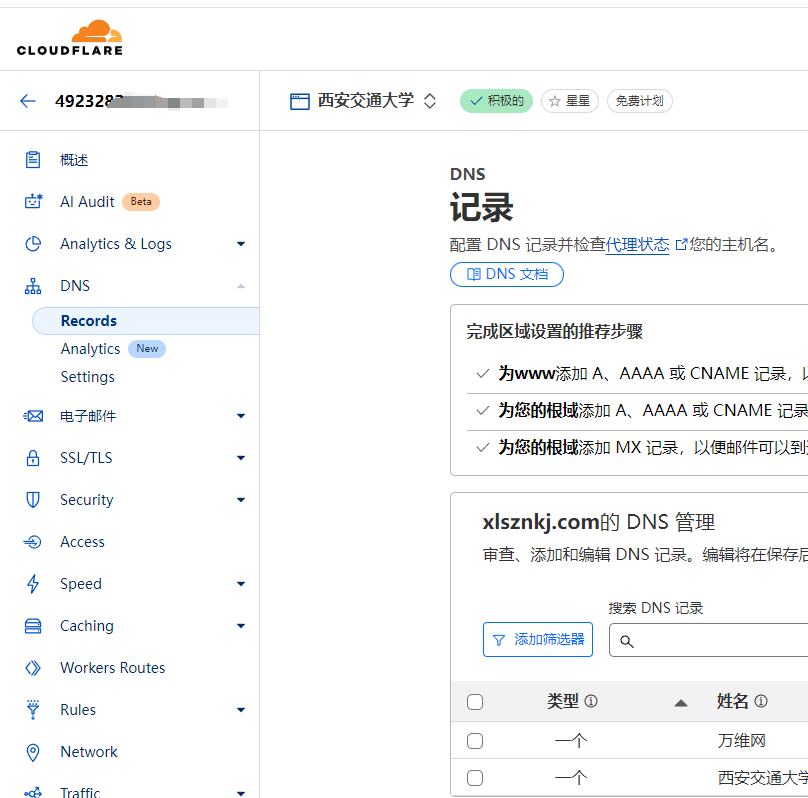Click the 添加筛选器 add filter button

[x=538, y=639]
